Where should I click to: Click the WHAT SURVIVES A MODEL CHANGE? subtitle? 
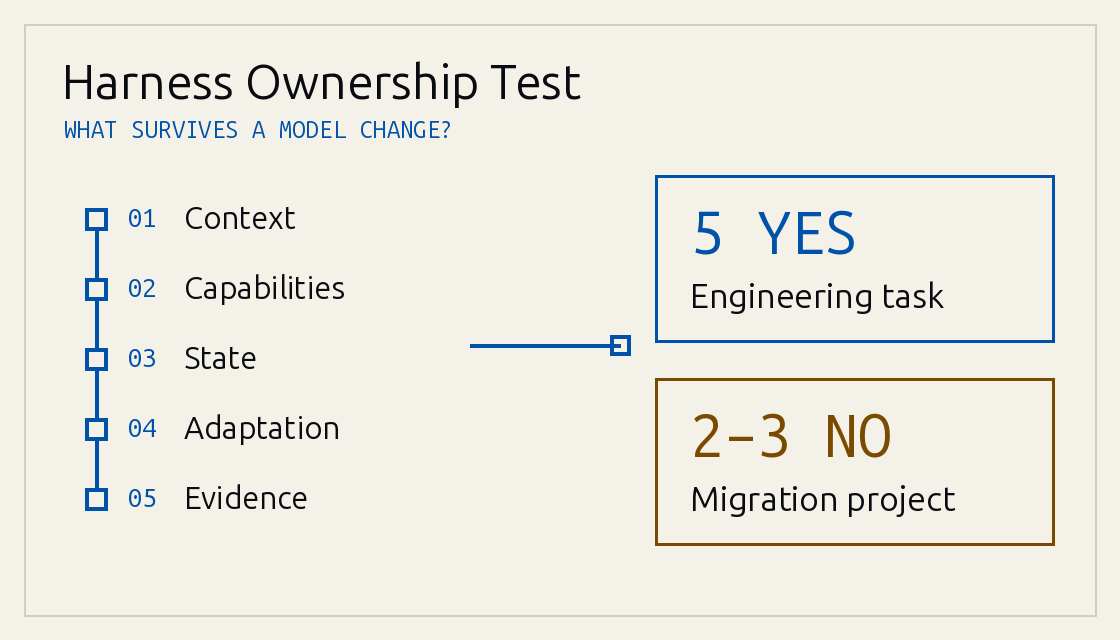257,130
